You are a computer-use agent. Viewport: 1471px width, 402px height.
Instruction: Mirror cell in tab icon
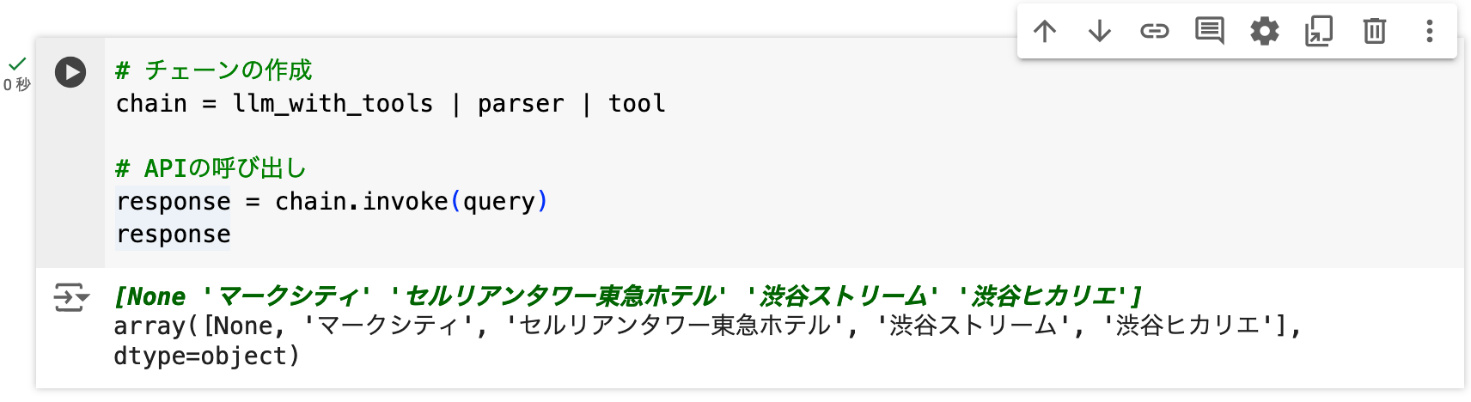click(x=1320, y=32)
